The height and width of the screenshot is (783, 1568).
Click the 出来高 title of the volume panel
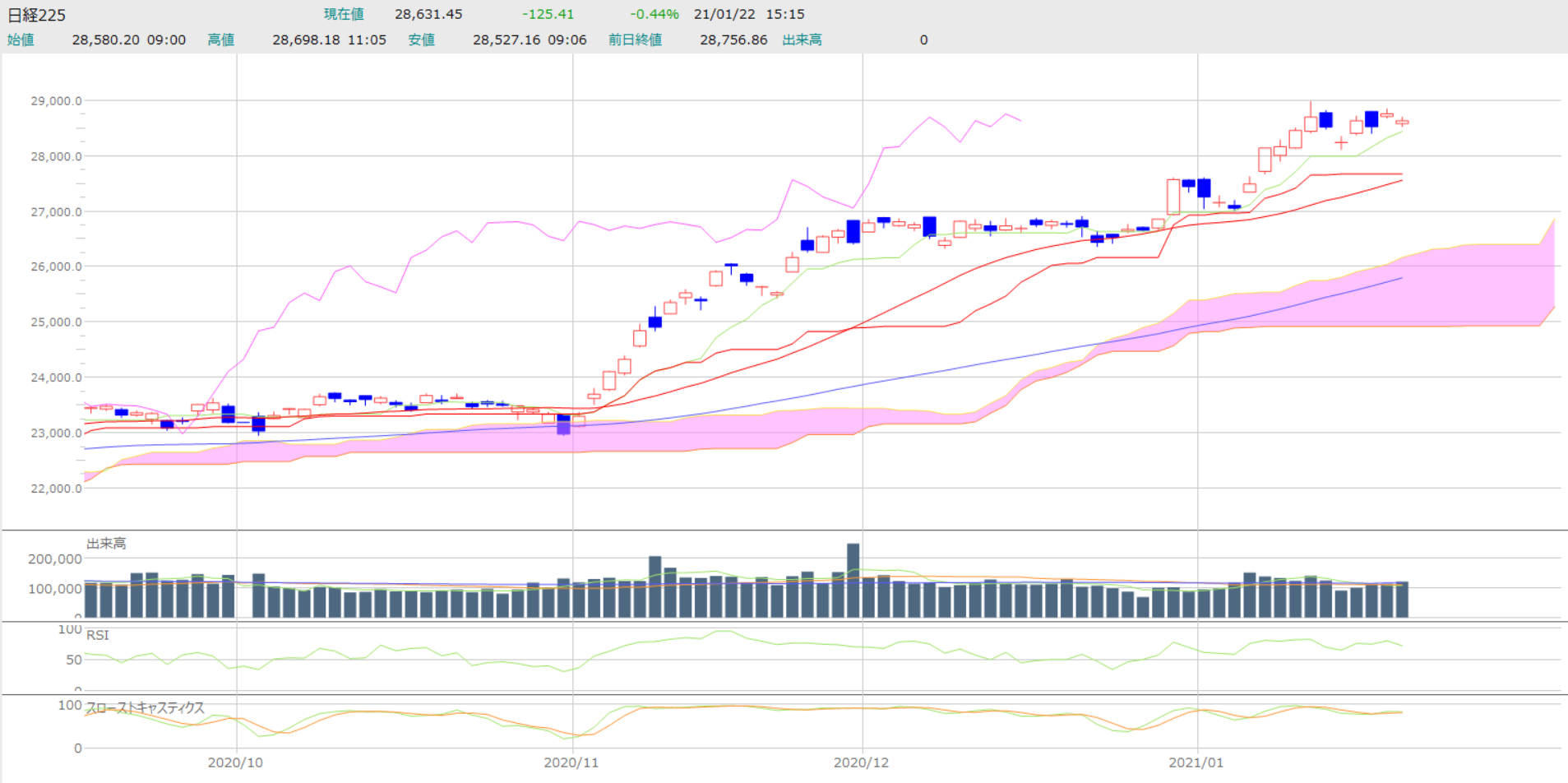(x=106, y=544)
